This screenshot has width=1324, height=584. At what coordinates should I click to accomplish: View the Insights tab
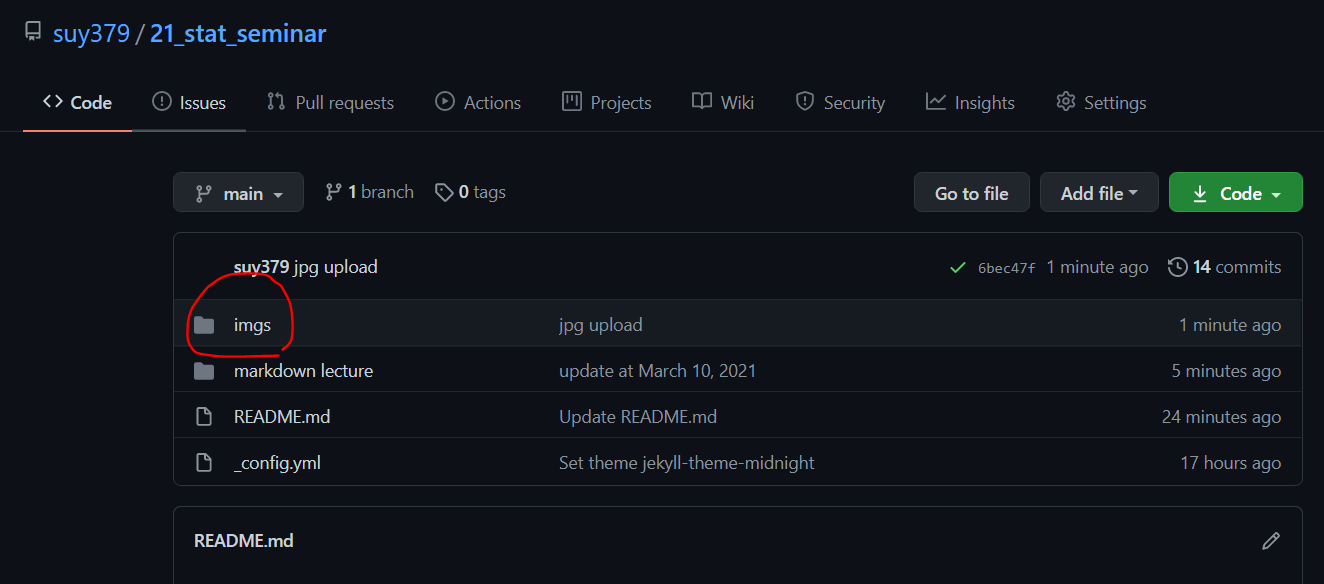tap(970, 102)
